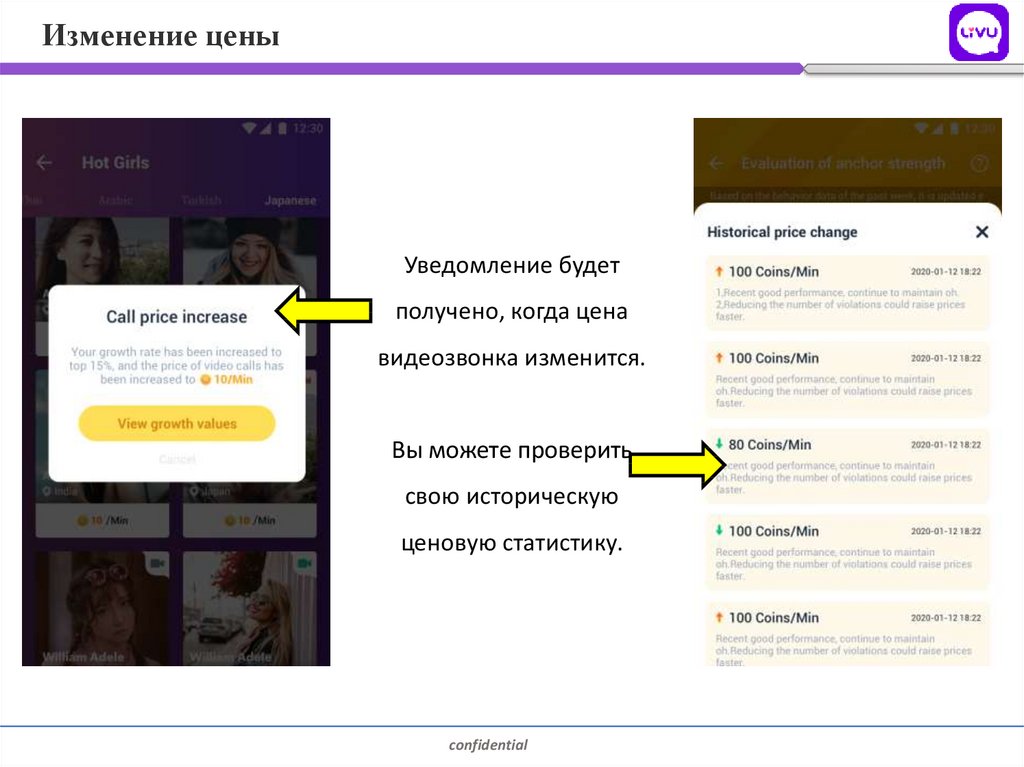The width and height of the screenshot is (1024, 767).
Task: Select the text "Уведомление будет получено"
Action: pyautogui.click(x=511, y=289)
